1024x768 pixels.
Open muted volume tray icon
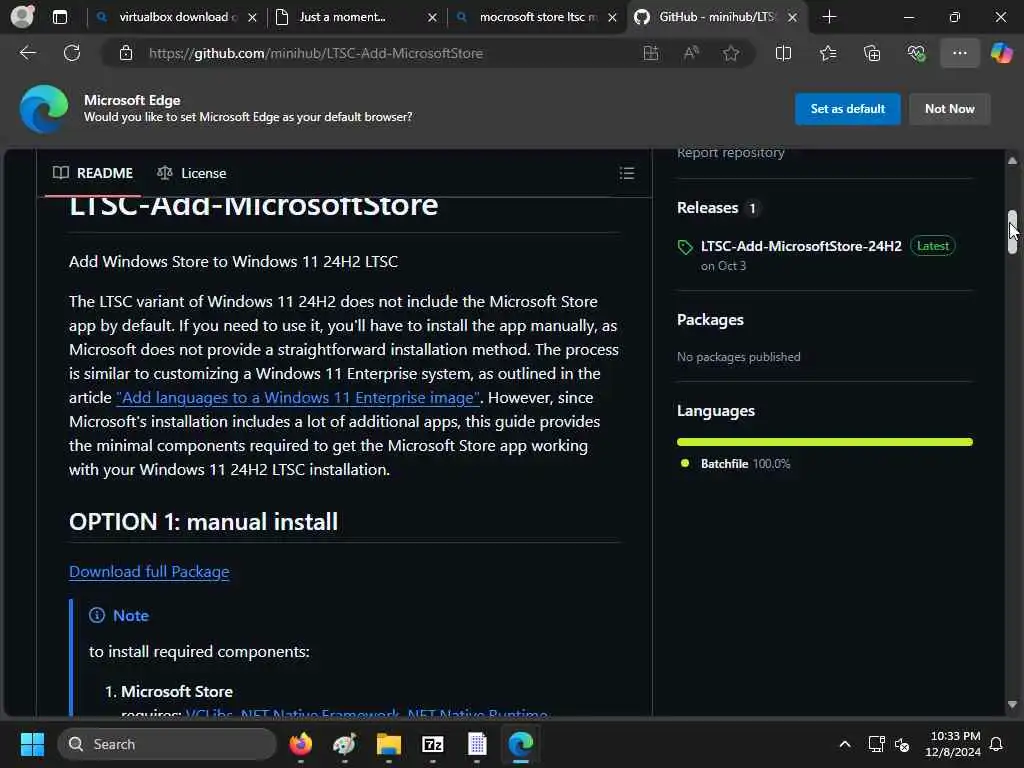tap(902, 744)
